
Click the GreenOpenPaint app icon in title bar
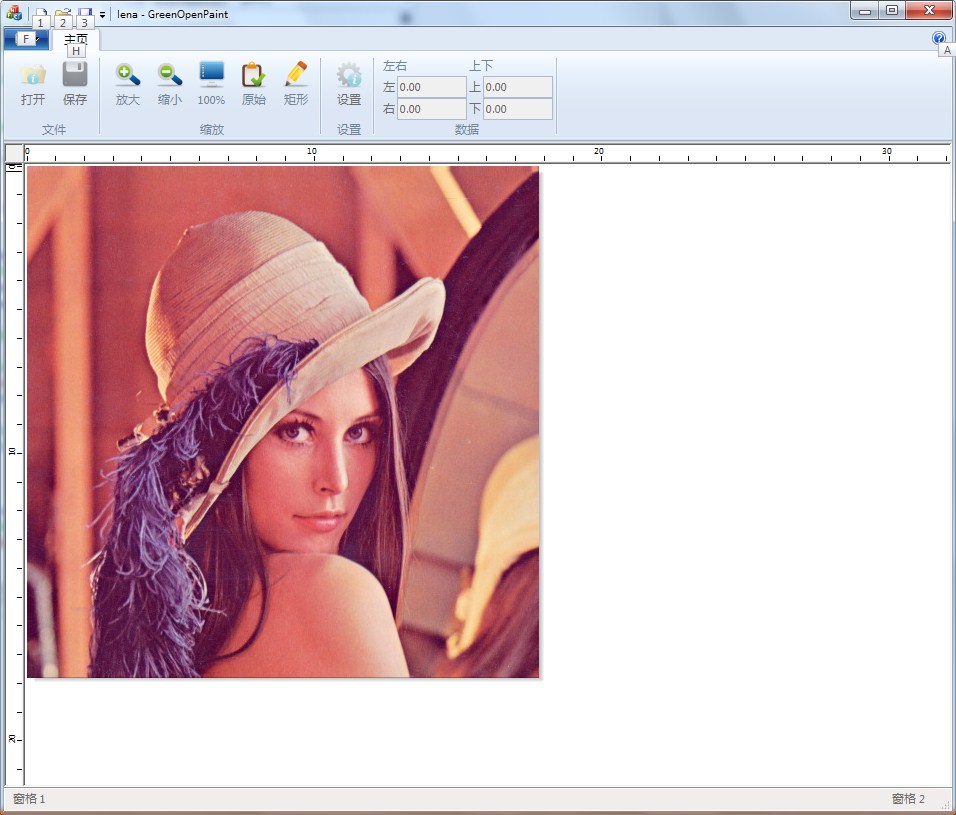pyautogui.click(x=14, y=13)
